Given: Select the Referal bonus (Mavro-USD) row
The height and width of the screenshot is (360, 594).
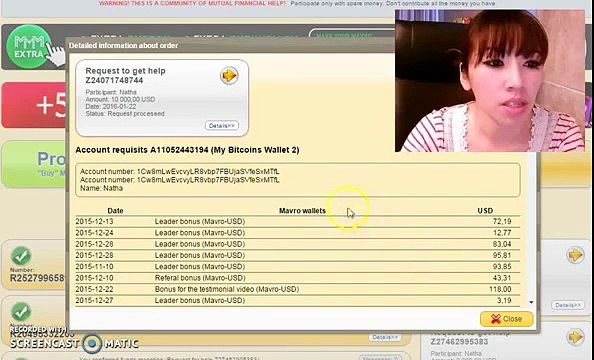Looking at the screenshot, I should [297, 278].
